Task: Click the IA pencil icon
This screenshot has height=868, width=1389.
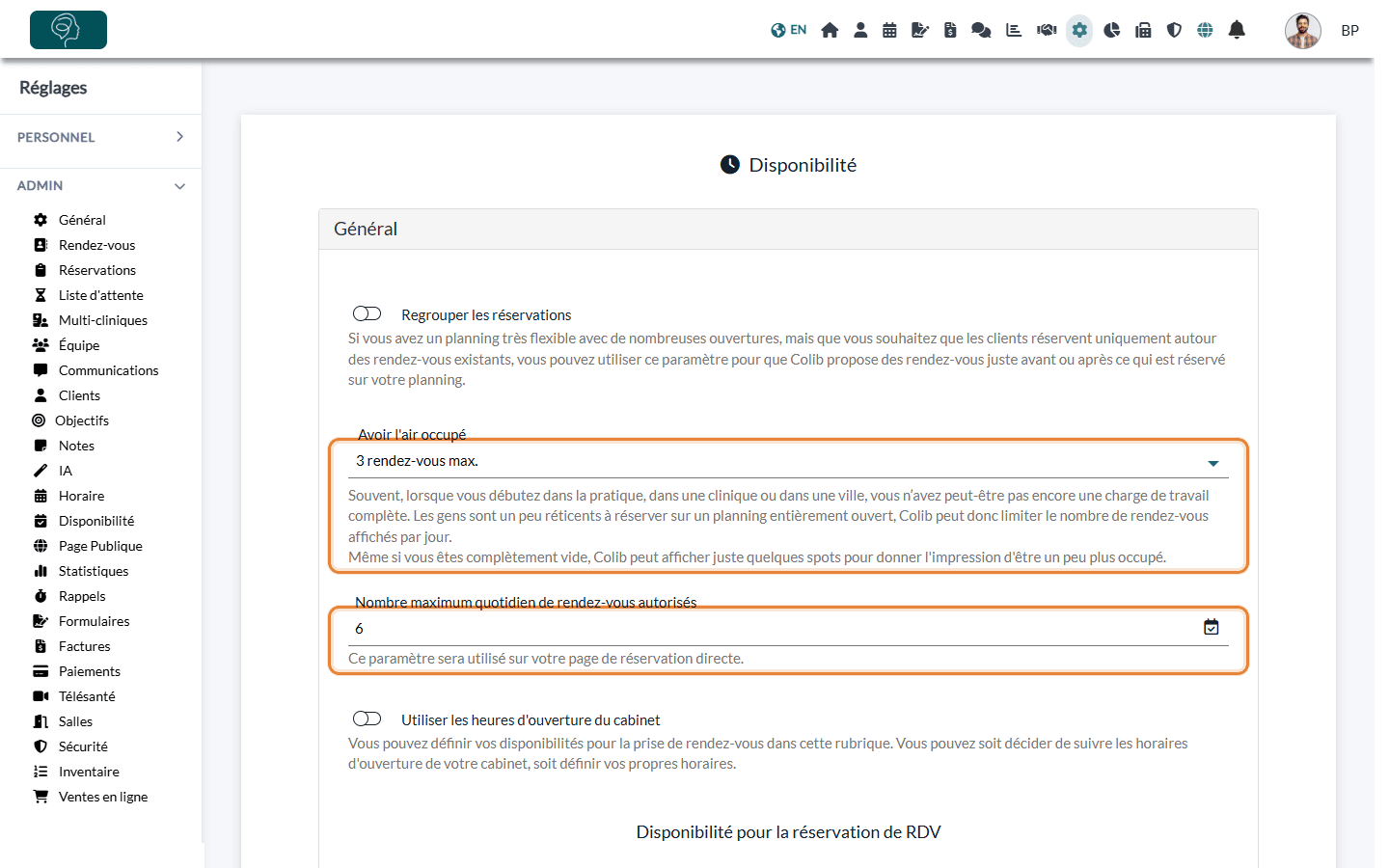Action: pyautogui.click(x=41, y=471)
